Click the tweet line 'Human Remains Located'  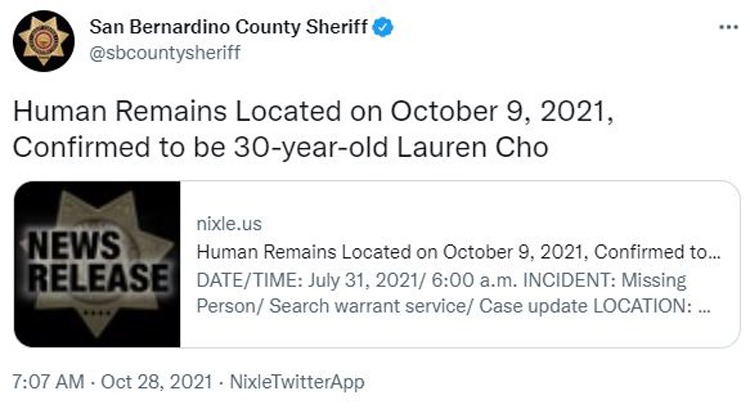[x=176, y=111]
